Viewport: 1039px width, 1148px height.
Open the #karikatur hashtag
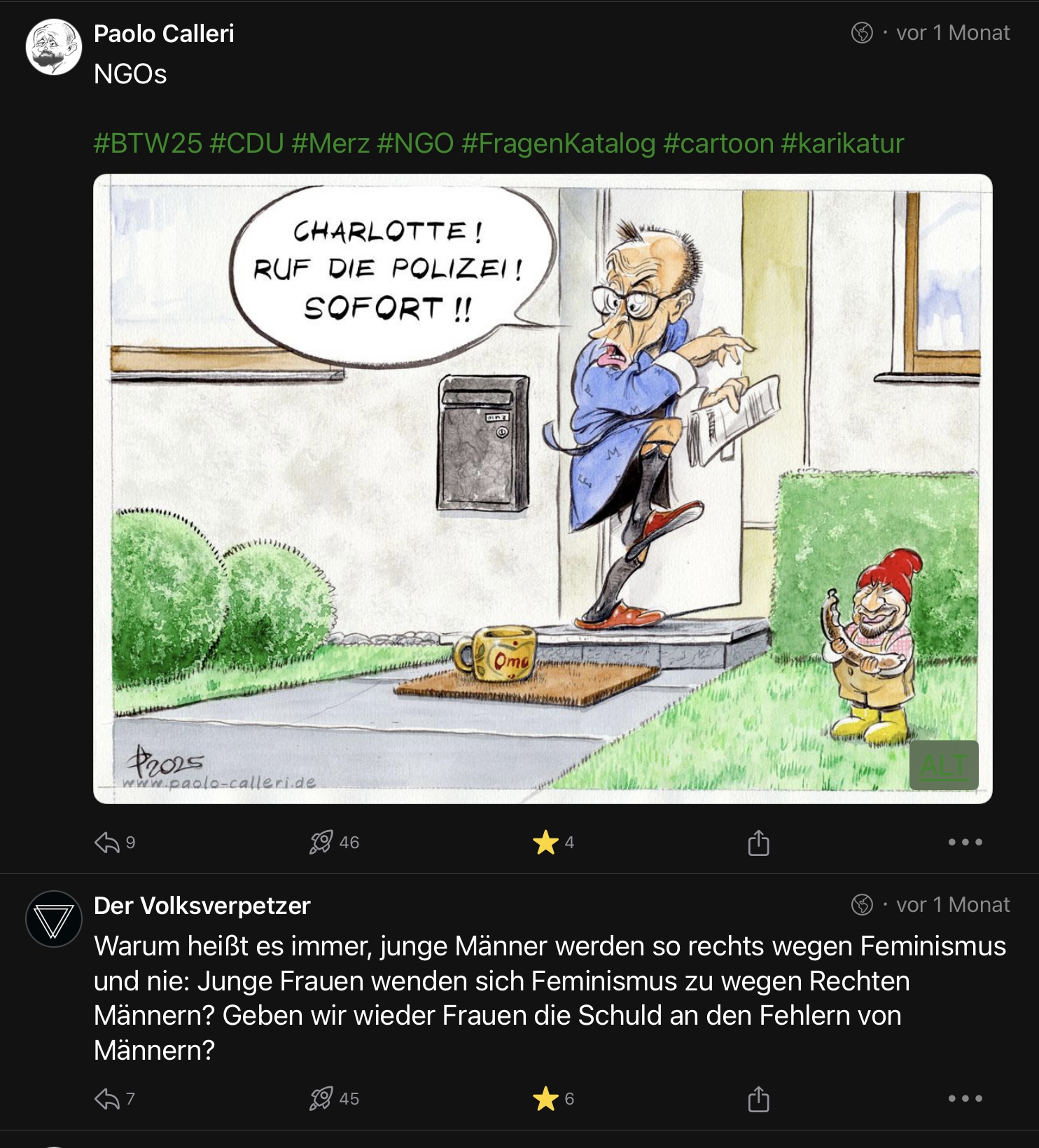(x=842, y=144)
